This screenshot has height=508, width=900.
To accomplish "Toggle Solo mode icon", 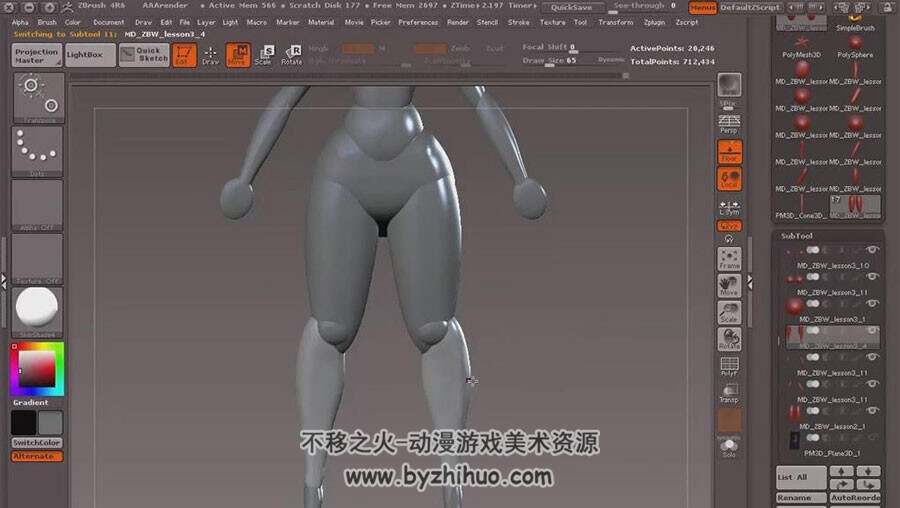I will (x=729, y=447).
